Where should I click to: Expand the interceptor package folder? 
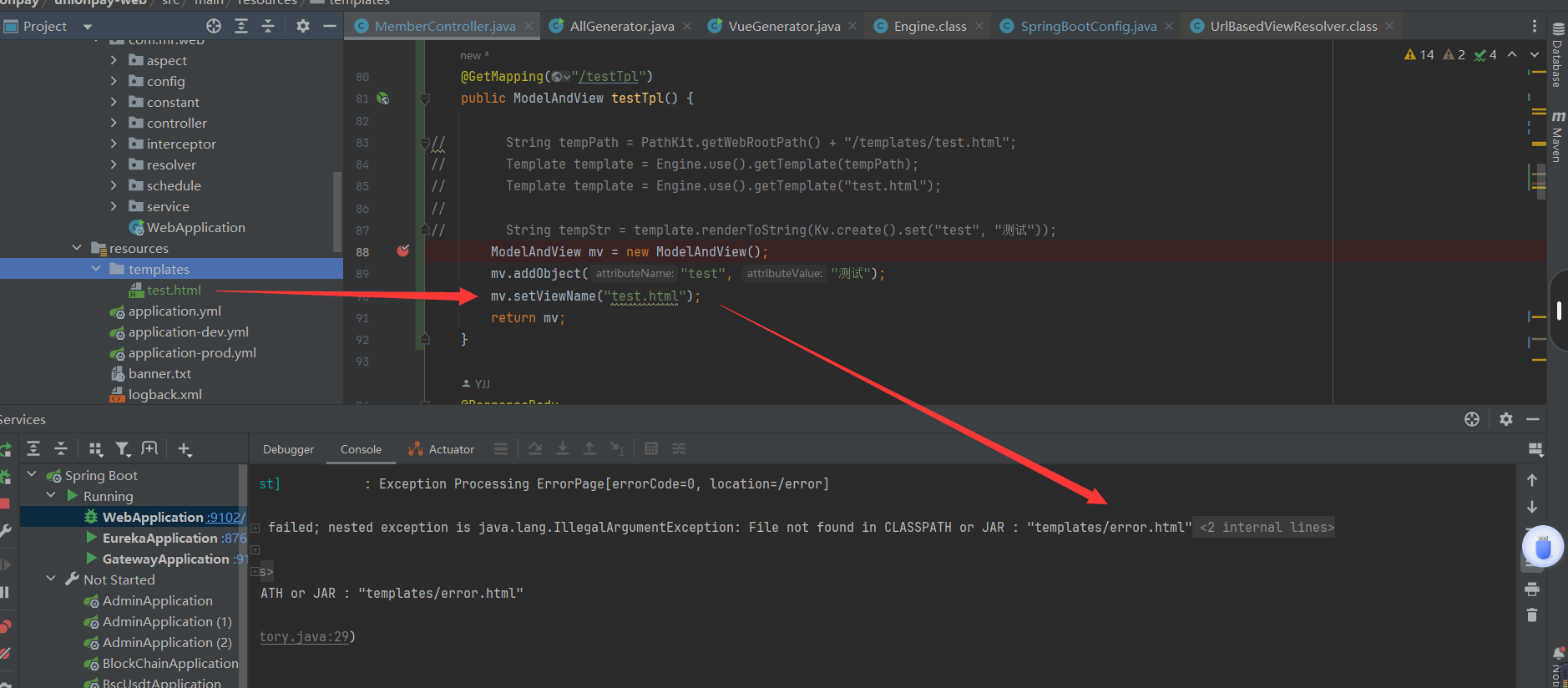click(x=114, y=144)
